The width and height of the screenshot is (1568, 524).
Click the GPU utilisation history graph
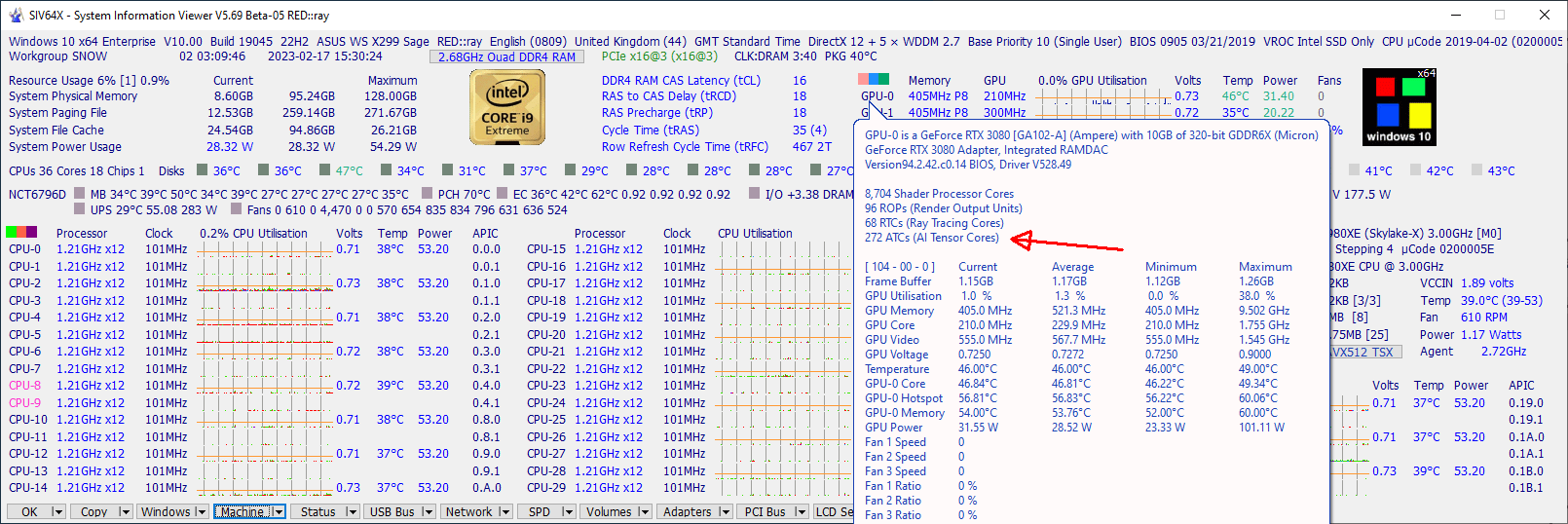[1101, 96]
